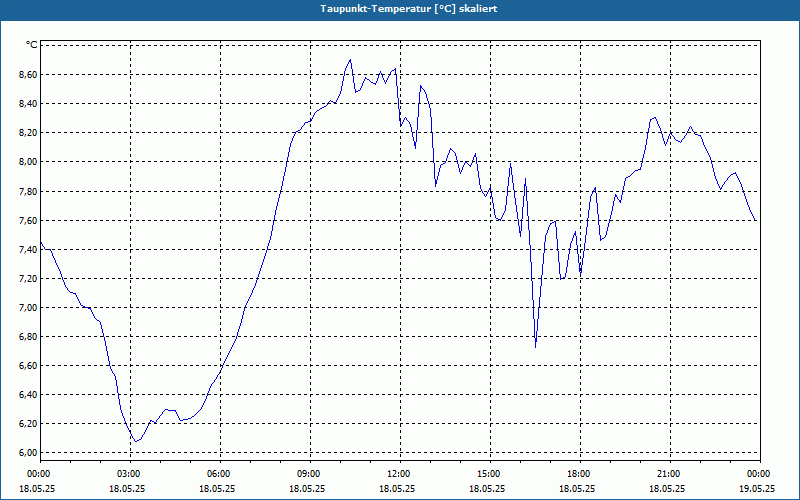This screenshot has height=500, width=800.
Task: Click the 03:00 time label
Action: coord(131,474)
